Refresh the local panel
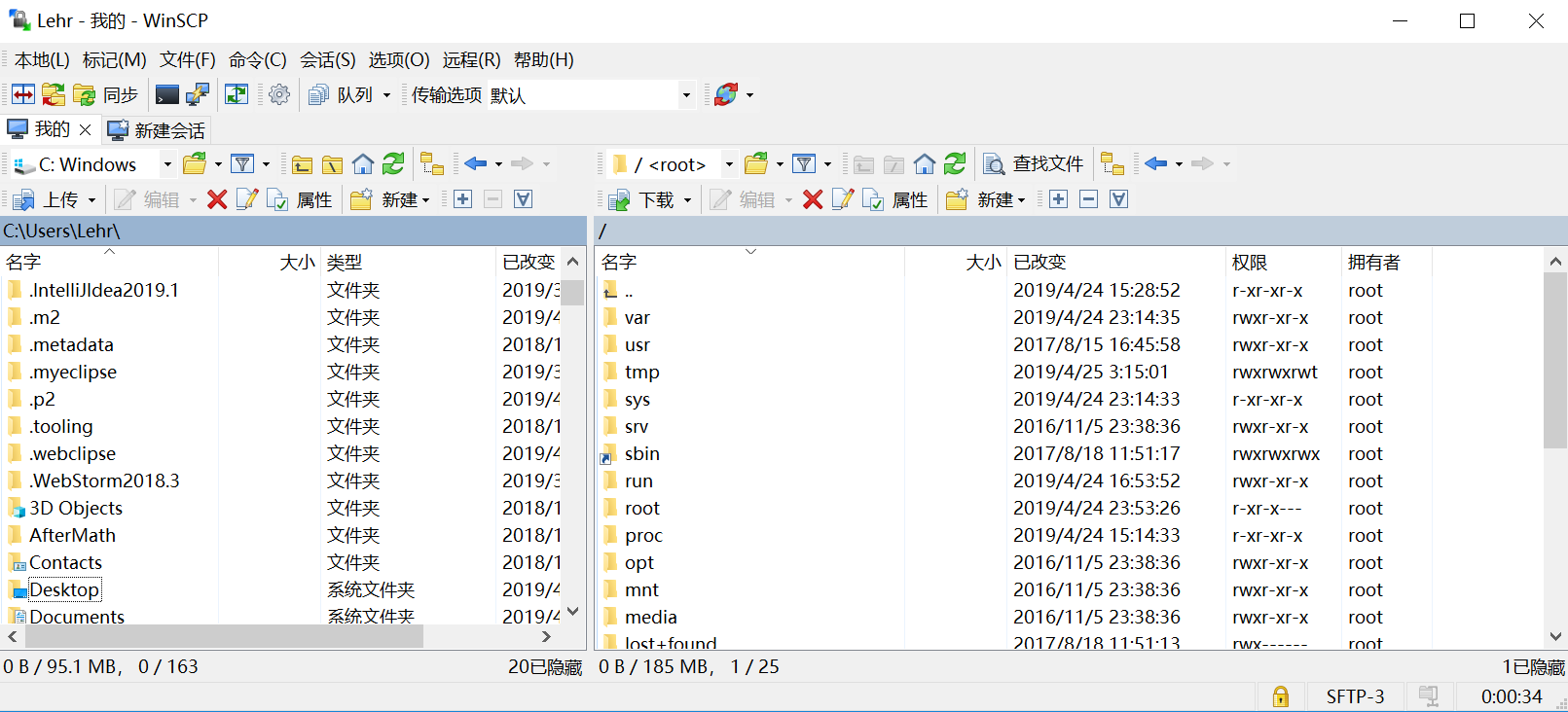This screenshot has height=712, width=1568. (x=393, y=163)
